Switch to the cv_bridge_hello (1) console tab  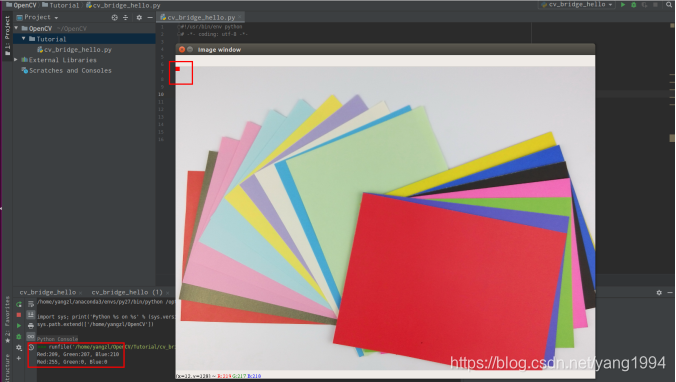[126, 292]
